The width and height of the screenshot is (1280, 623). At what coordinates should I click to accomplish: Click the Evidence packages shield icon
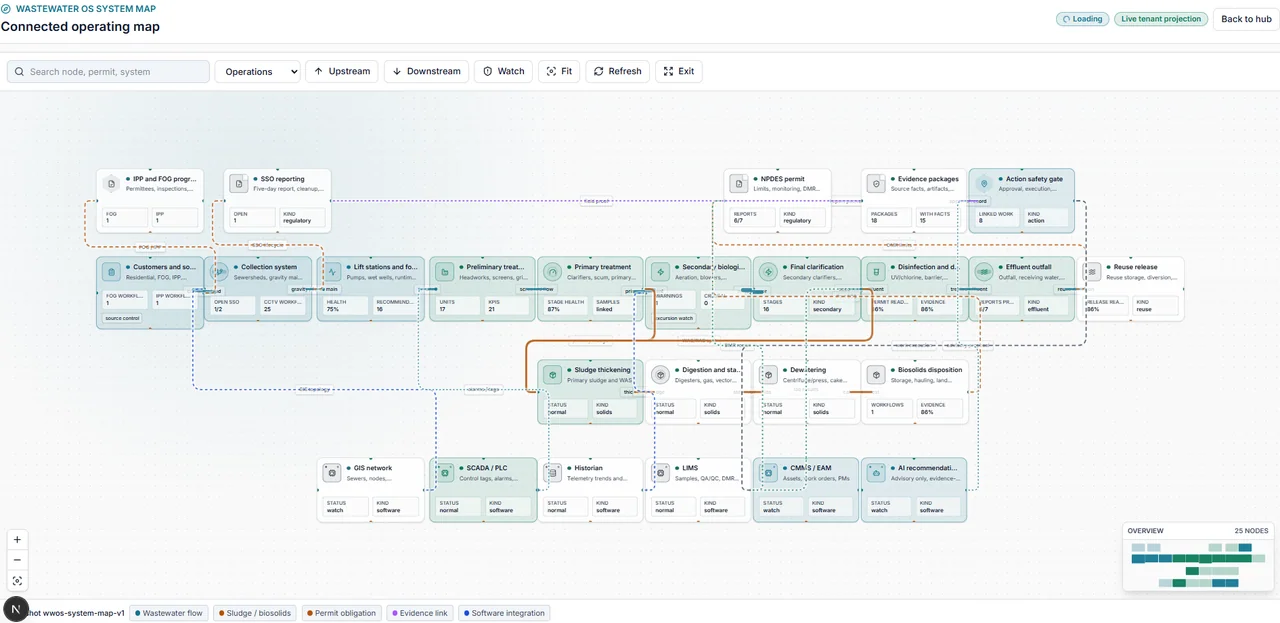pyautogui.click(x=876, y=184)
